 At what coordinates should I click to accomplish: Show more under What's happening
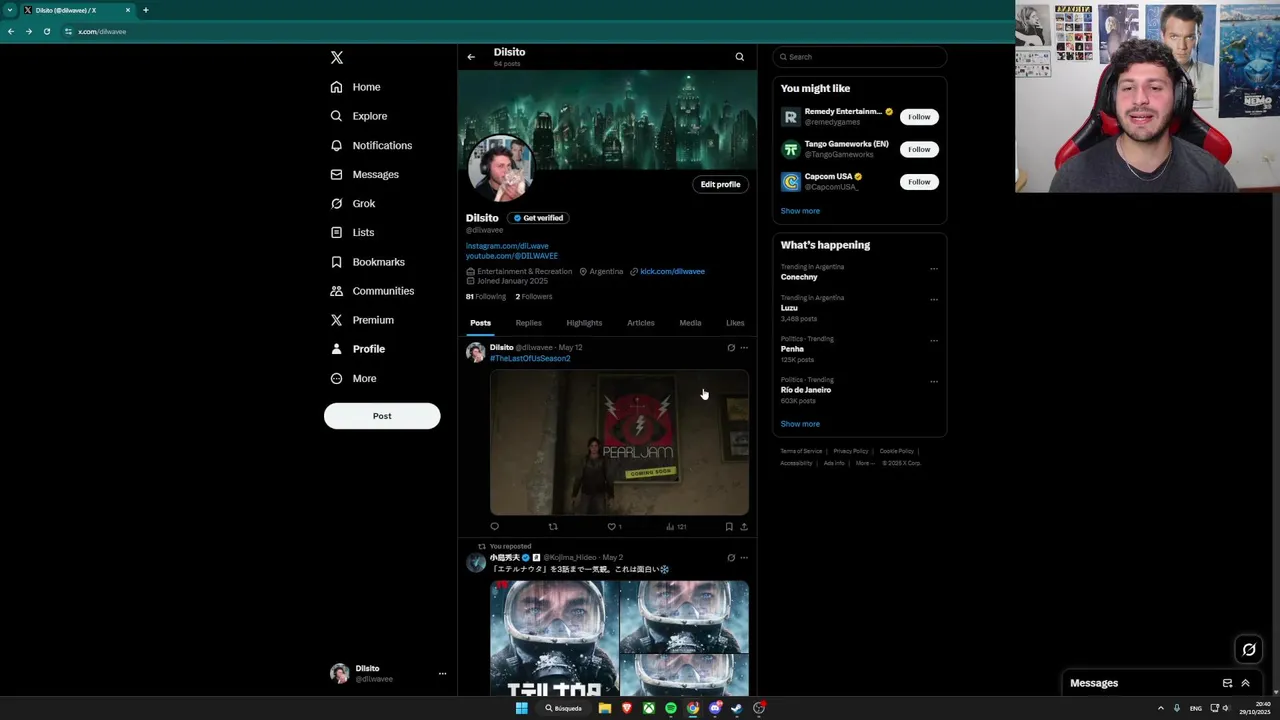[800, 424]
